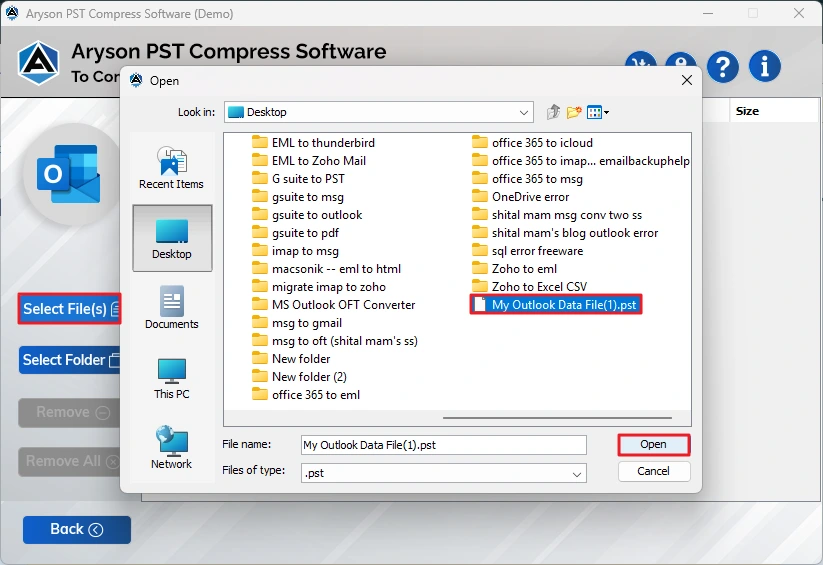This screenshot has width=823, height=565.
Task: Select msg to oft (shital mam's ss) folder
Action: [x=335, y=341]
